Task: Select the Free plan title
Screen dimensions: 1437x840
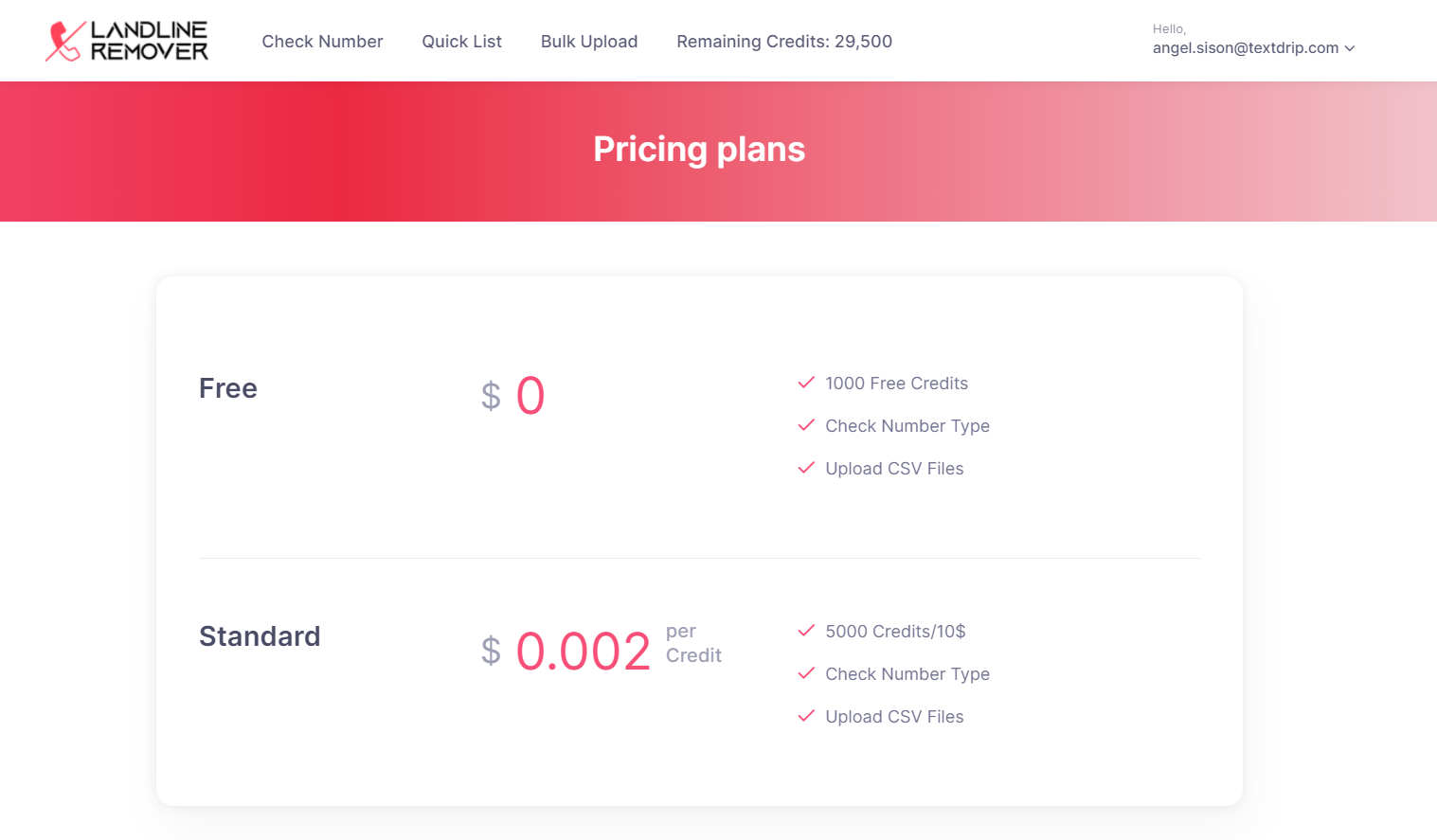Action: pyautogui.click(x=228, y=388)
